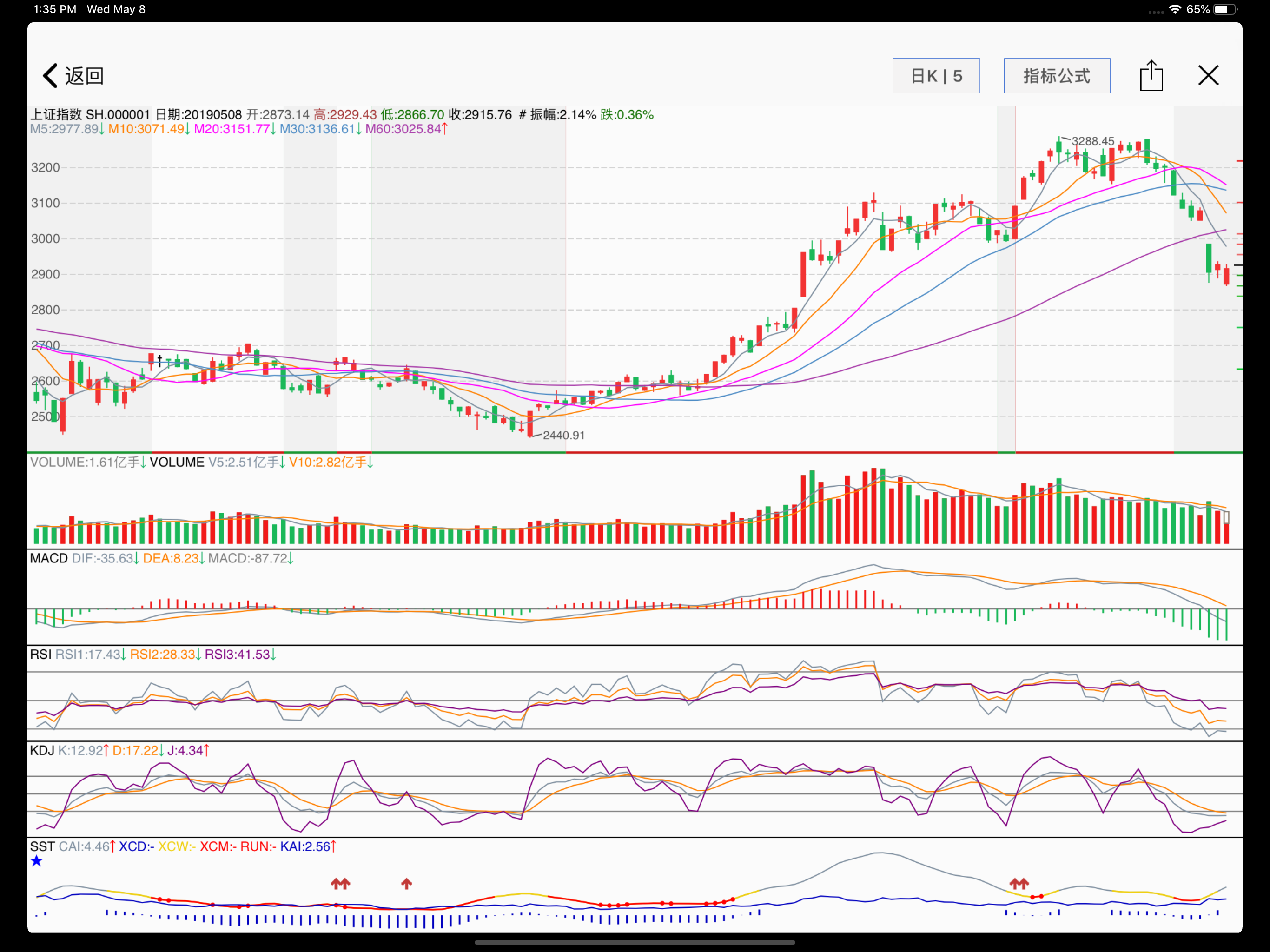Select the 2440.91 low price label
Screen dimensions: 1270x952
click(x=564, y=435)
